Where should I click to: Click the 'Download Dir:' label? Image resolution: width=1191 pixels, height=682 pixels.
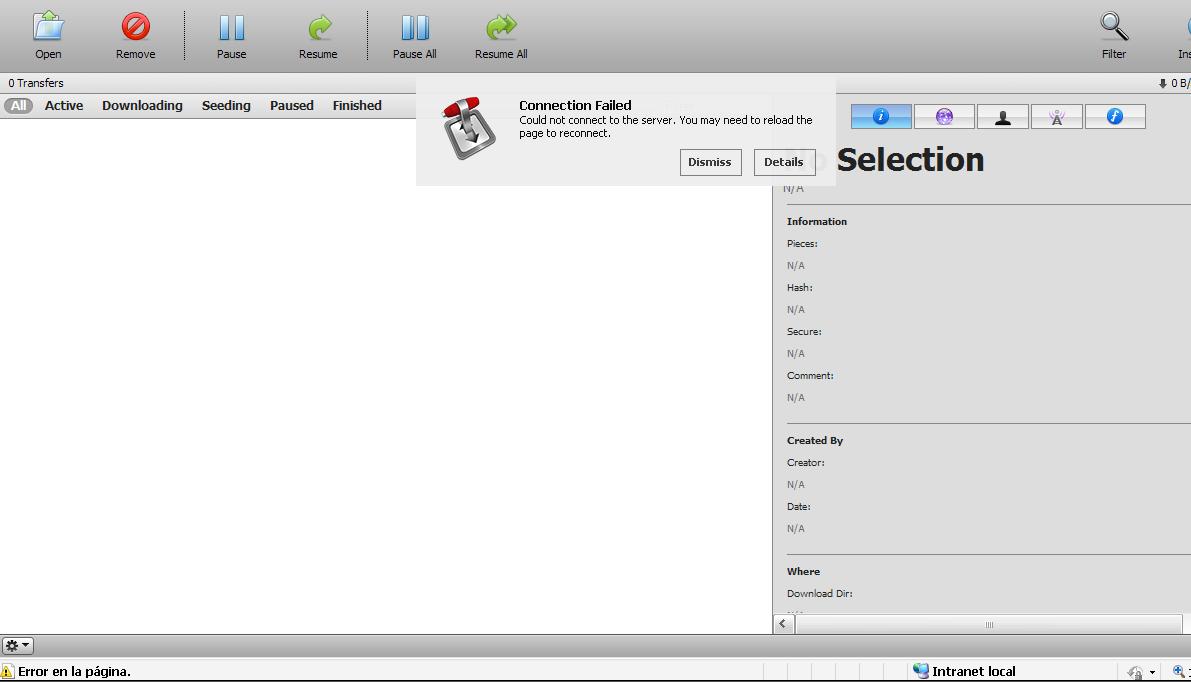click(x=820, y=594)
